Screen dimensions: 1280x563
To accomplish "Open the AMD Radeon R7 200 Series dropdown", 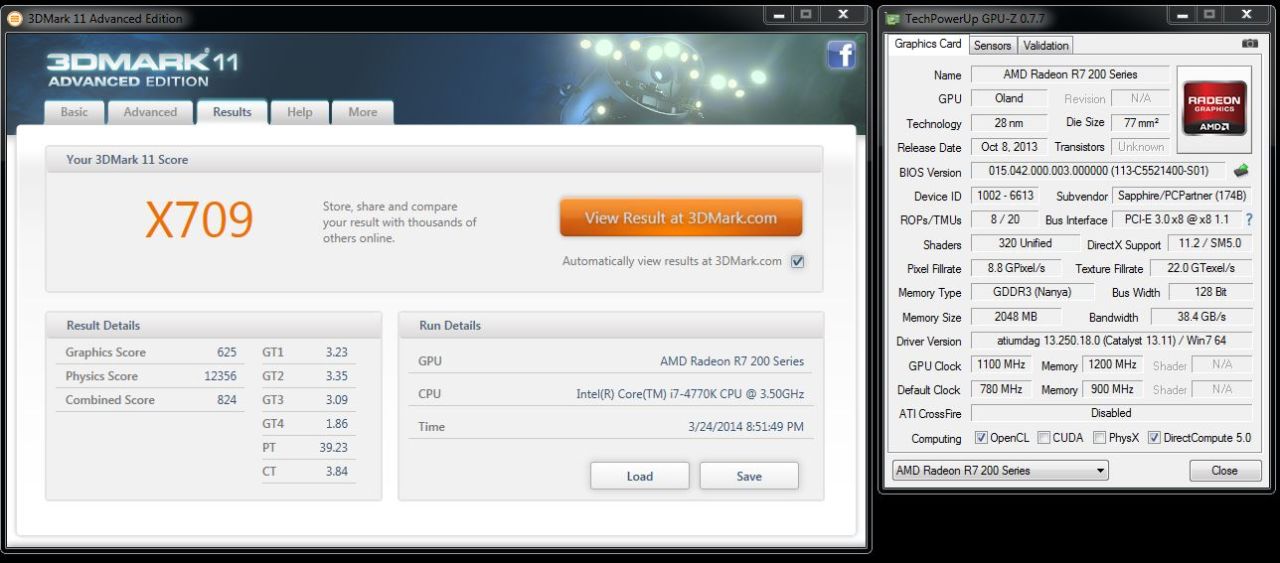I will tap(999, 470).
